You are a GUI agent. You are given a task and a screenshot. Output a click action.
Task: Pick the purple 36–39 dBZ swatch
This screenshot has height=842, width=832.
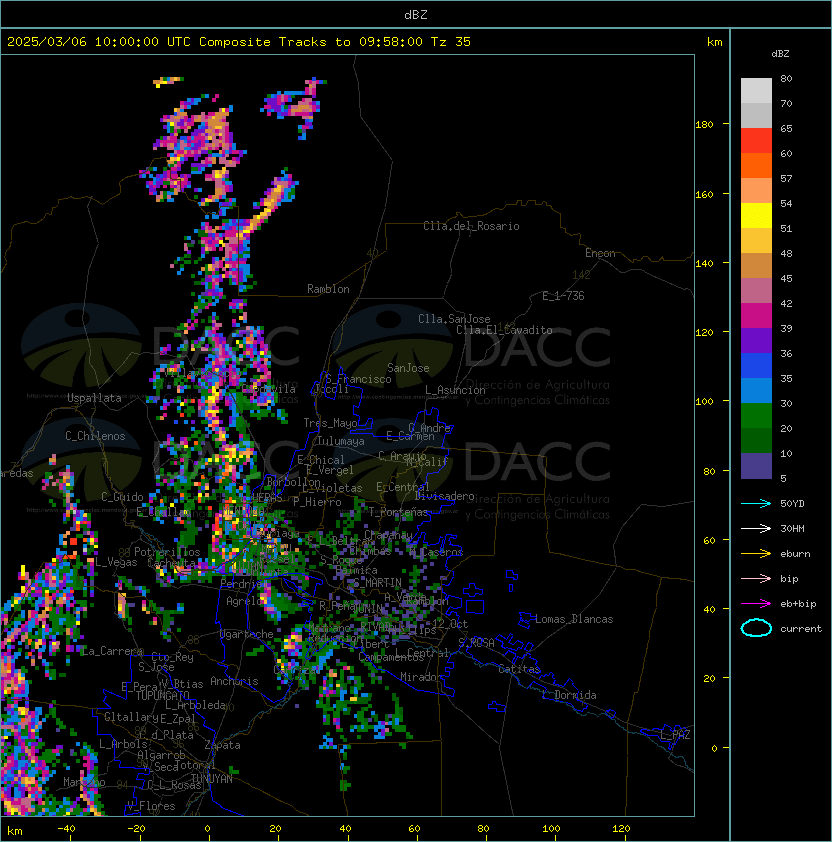point(756,341)
